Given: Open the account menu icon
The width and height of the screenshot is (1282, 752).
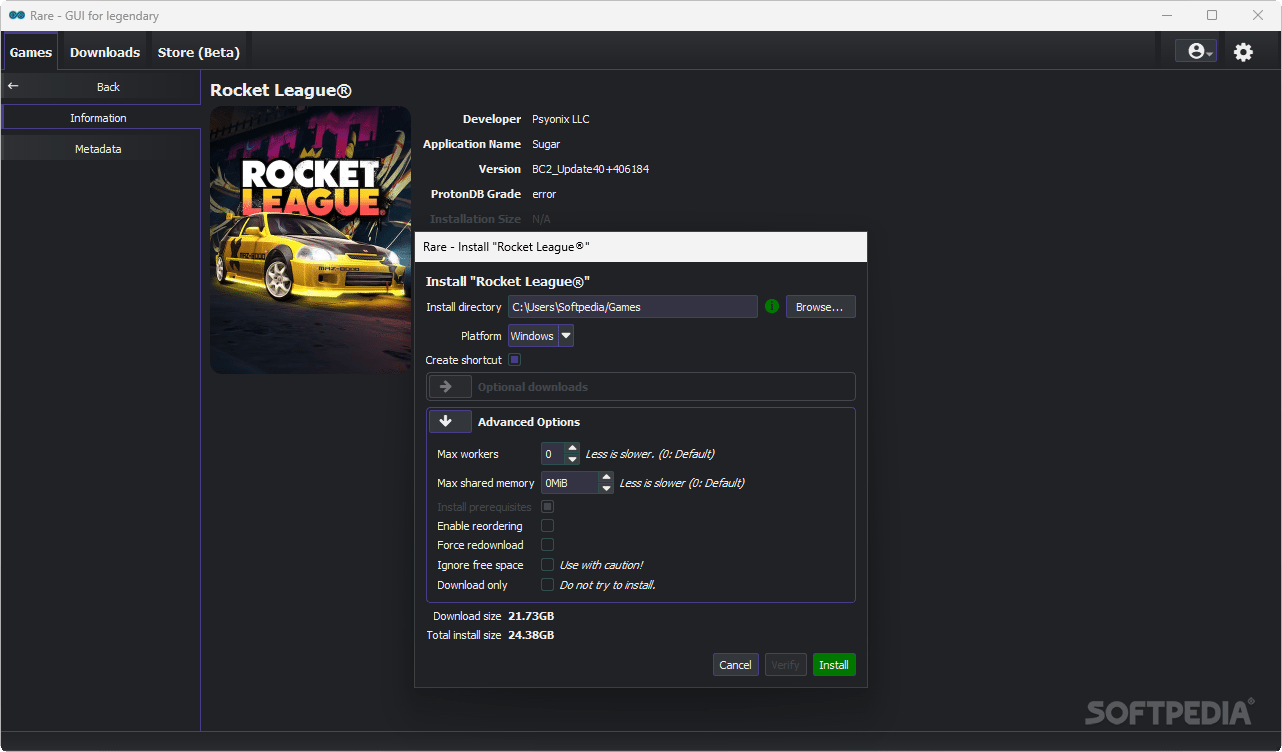Looking at the screenshot, I should (1196, 51).
